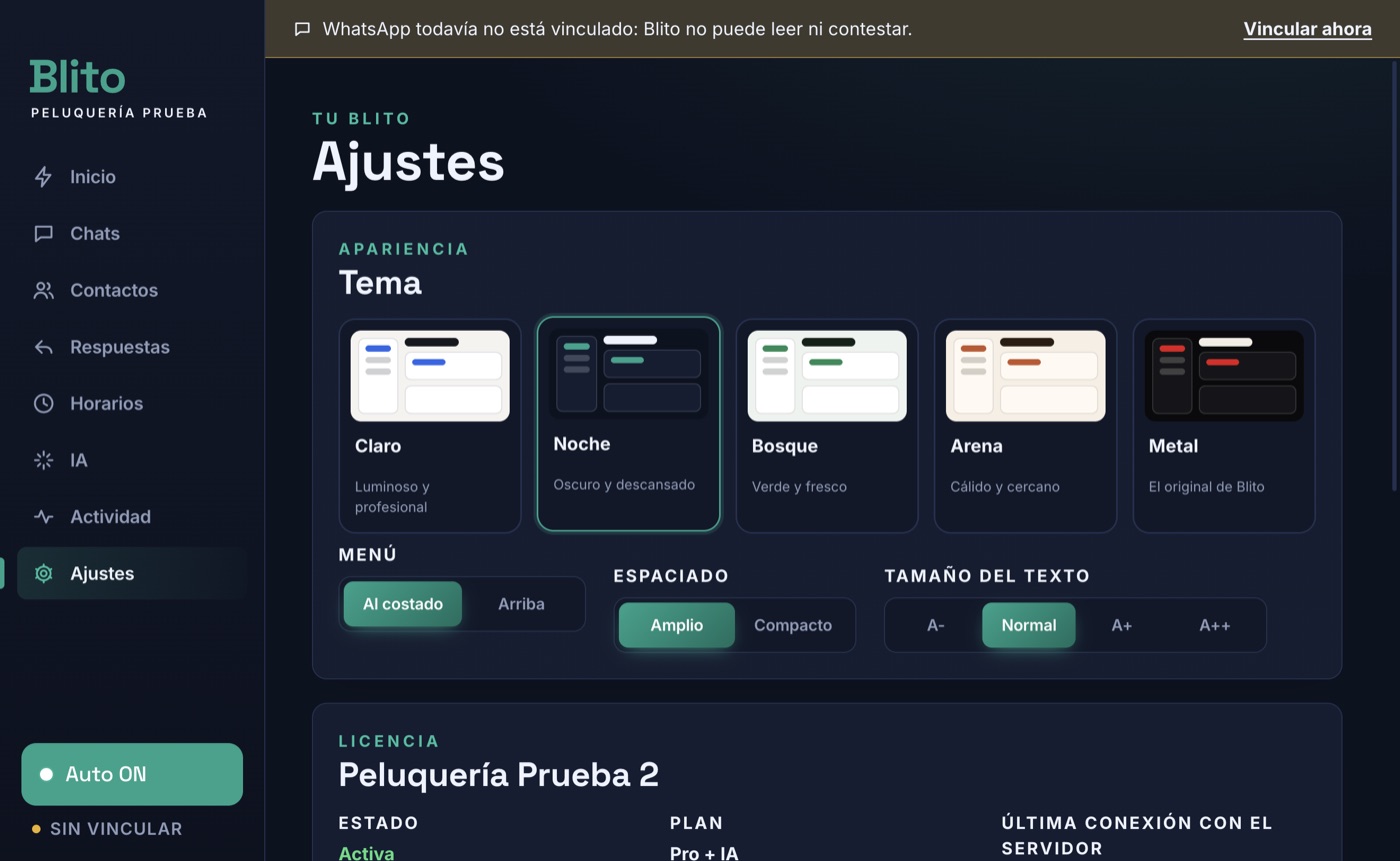This screenshot has height=861, width=1400.
Task: Click the APARIENCIA section label
Action: pyautogui.click(x=404, y=249)
